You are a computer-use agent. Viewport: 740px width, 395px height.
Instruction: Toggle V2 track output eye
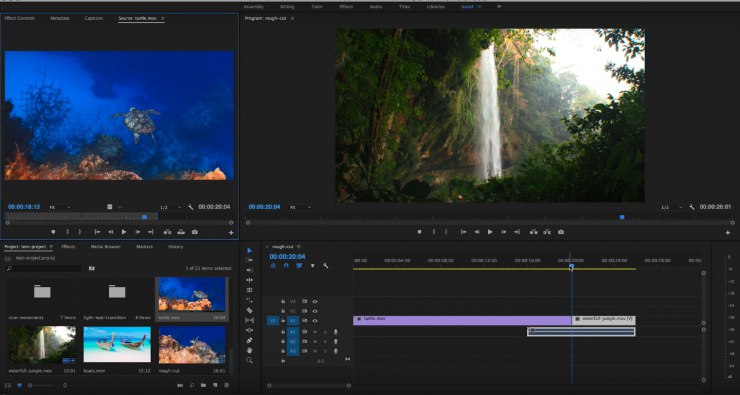click(x=315, y=311)
